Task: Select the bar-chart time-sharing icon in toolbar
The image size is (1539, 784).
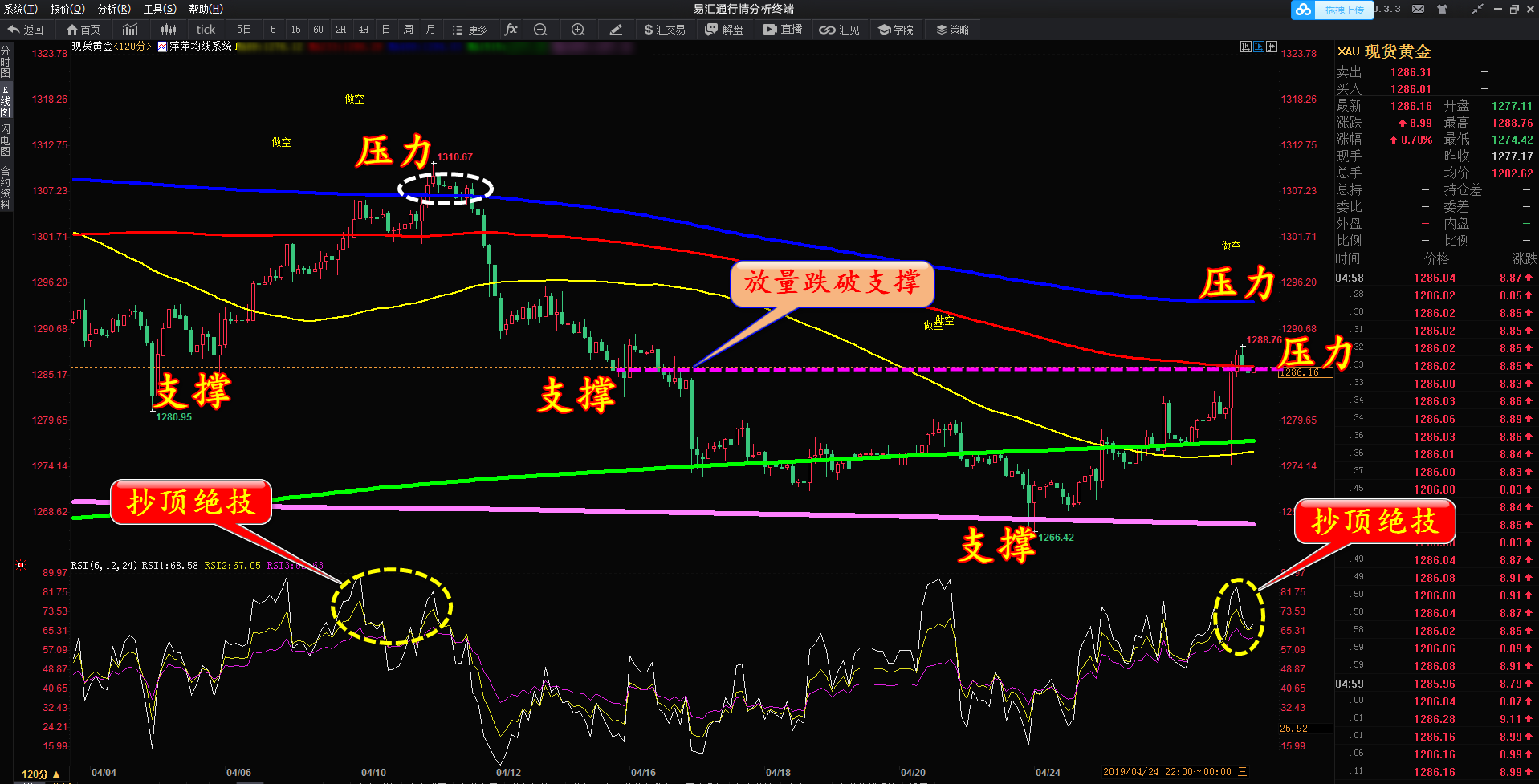Action: point(130,30)
